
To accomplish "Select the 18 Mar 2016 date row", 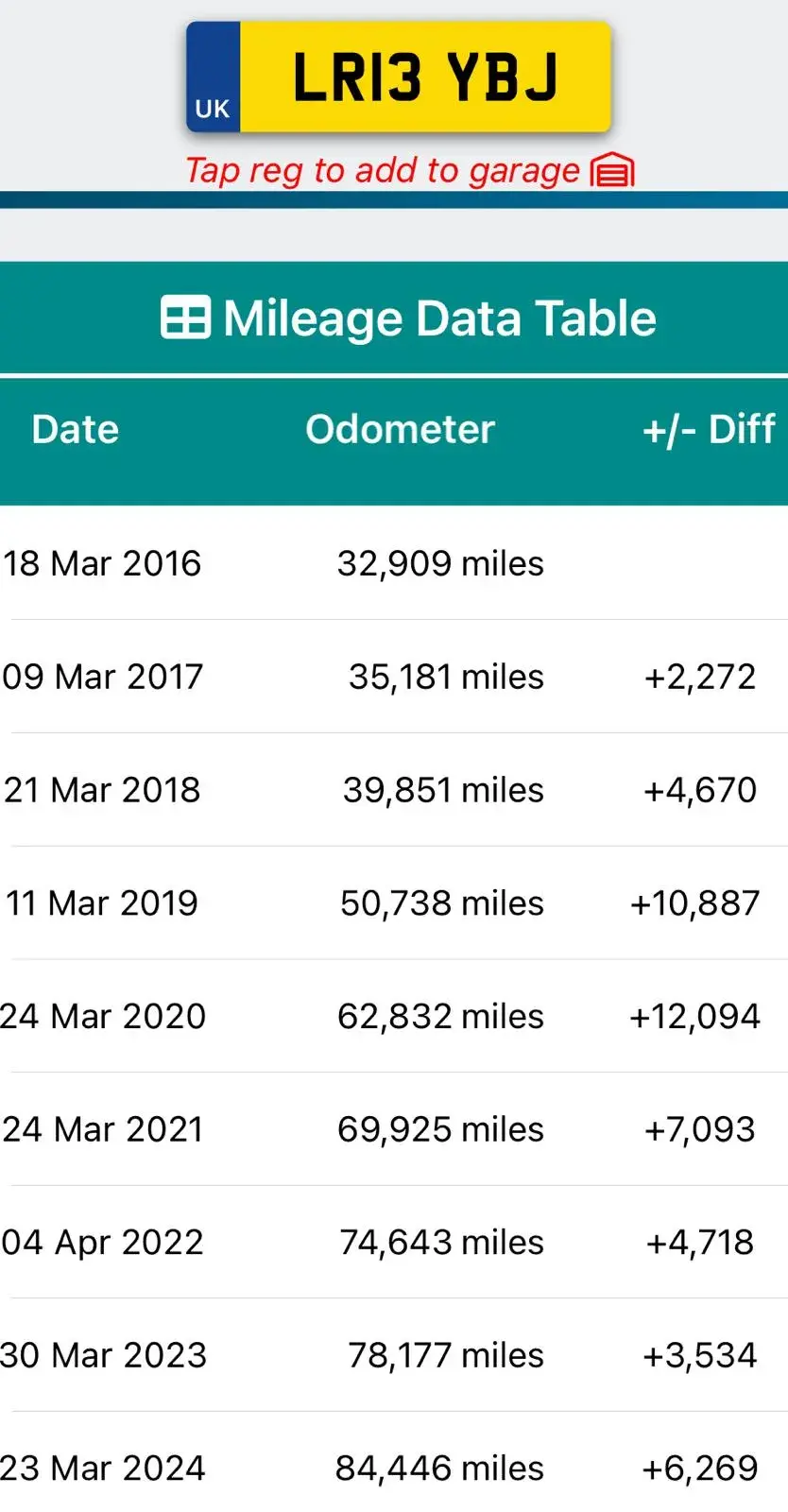I will [x=102, y=564].
